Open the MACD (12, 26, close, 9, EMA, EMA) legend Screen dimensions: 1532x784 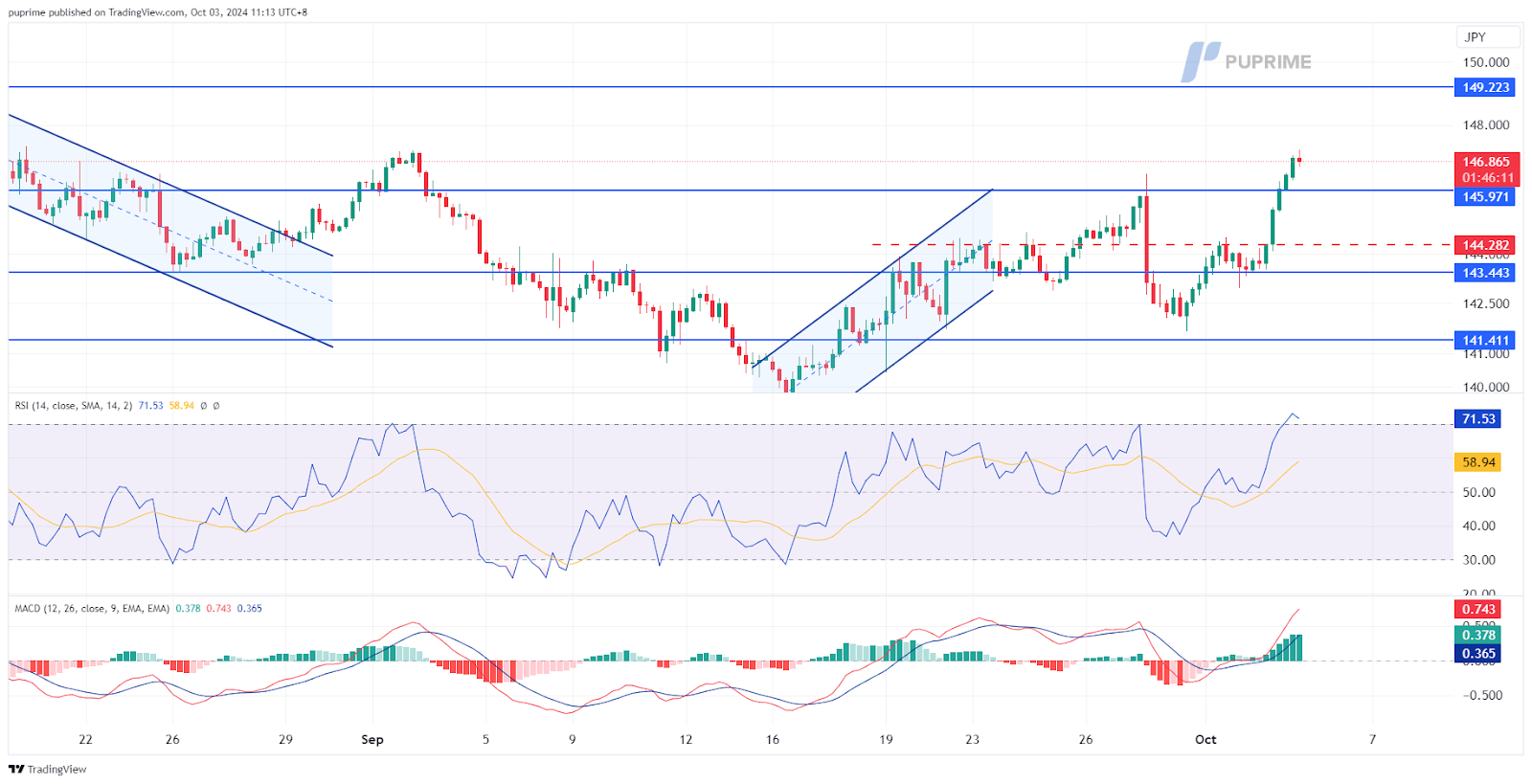pos(92,609)
